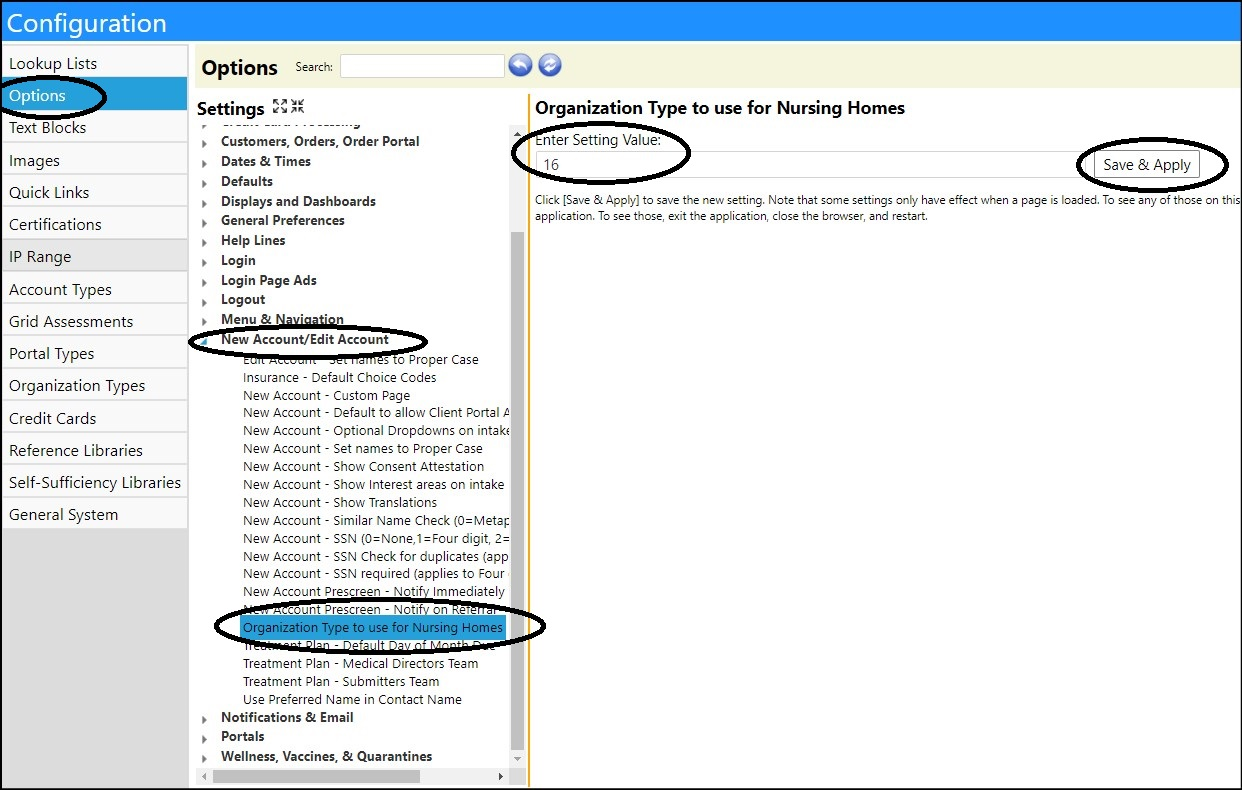
Task: Open IP Range settings
Action: (x=94, y=256)
